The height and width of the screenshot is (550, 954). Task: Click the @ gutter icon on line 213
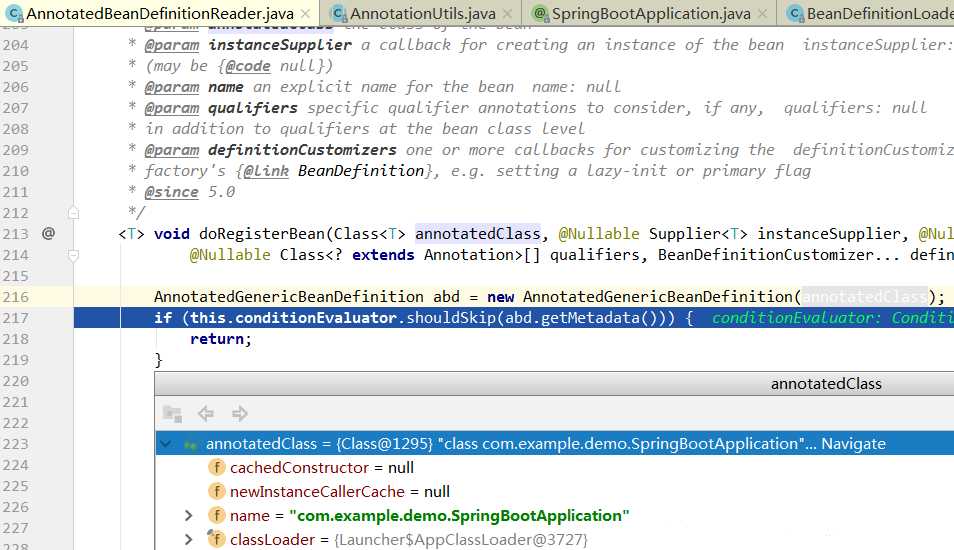click(48, 233)
